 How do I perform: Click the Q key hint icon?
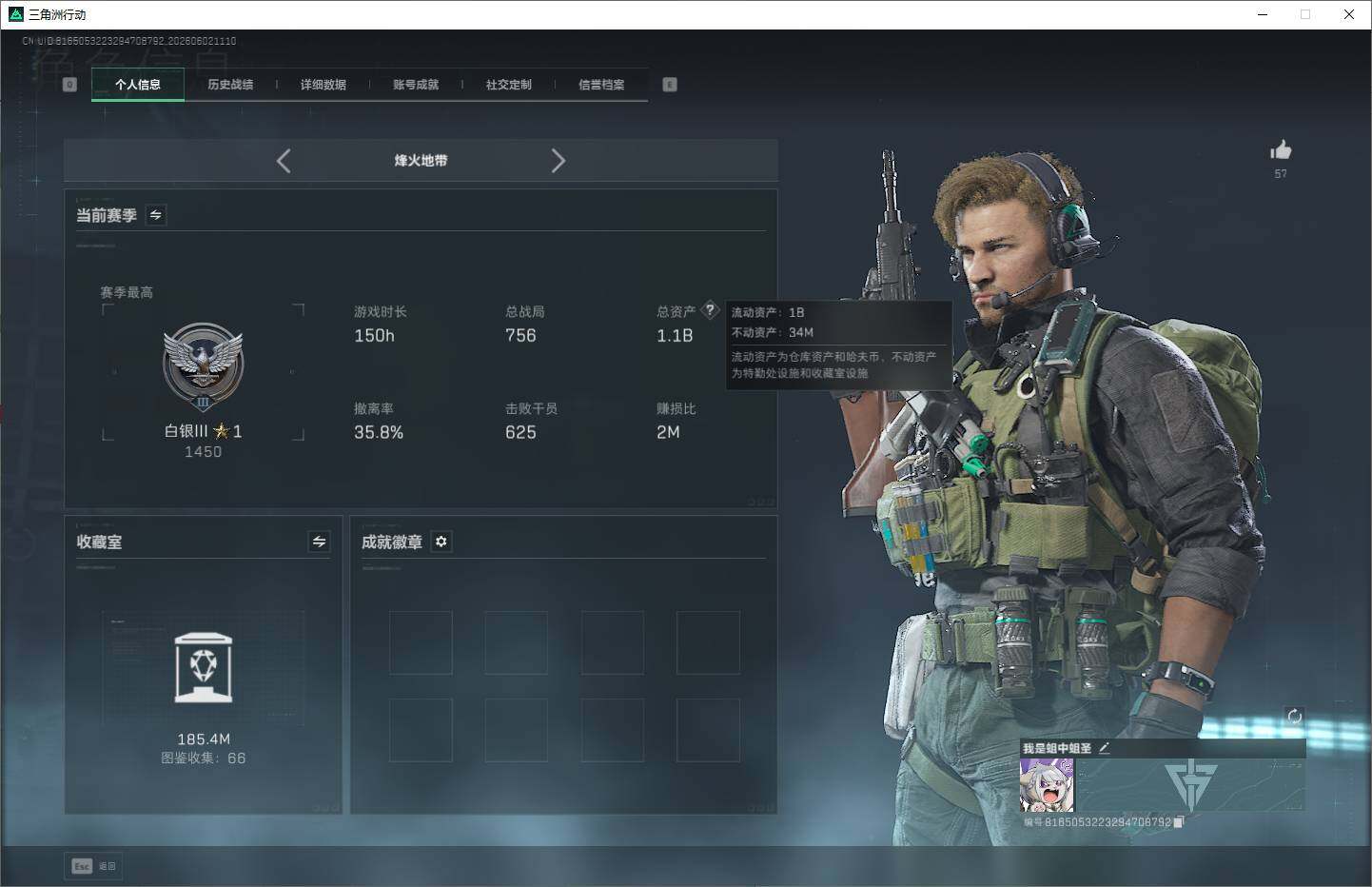click(x=69, y=85)
